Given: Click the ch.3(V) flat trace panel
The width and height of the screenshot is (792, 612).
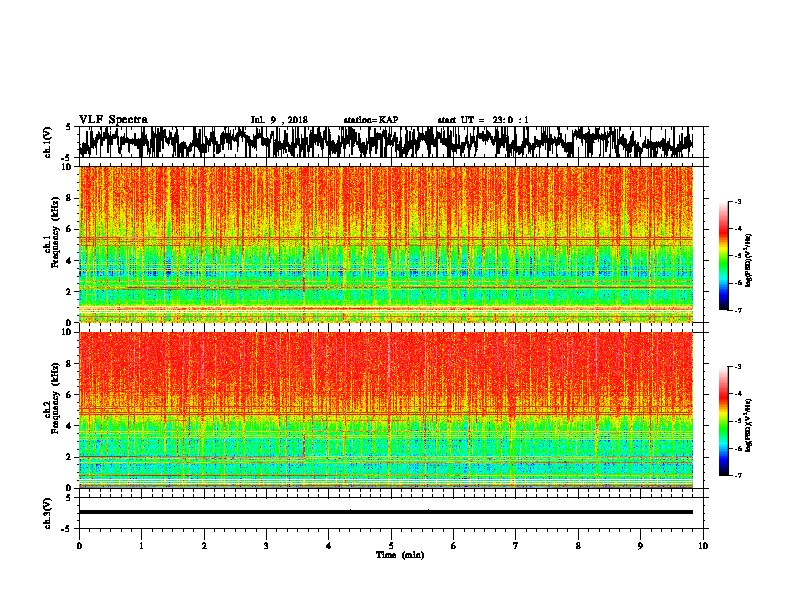Looking at the screenshot, I should pyautogui.click(x=390, y=513).
